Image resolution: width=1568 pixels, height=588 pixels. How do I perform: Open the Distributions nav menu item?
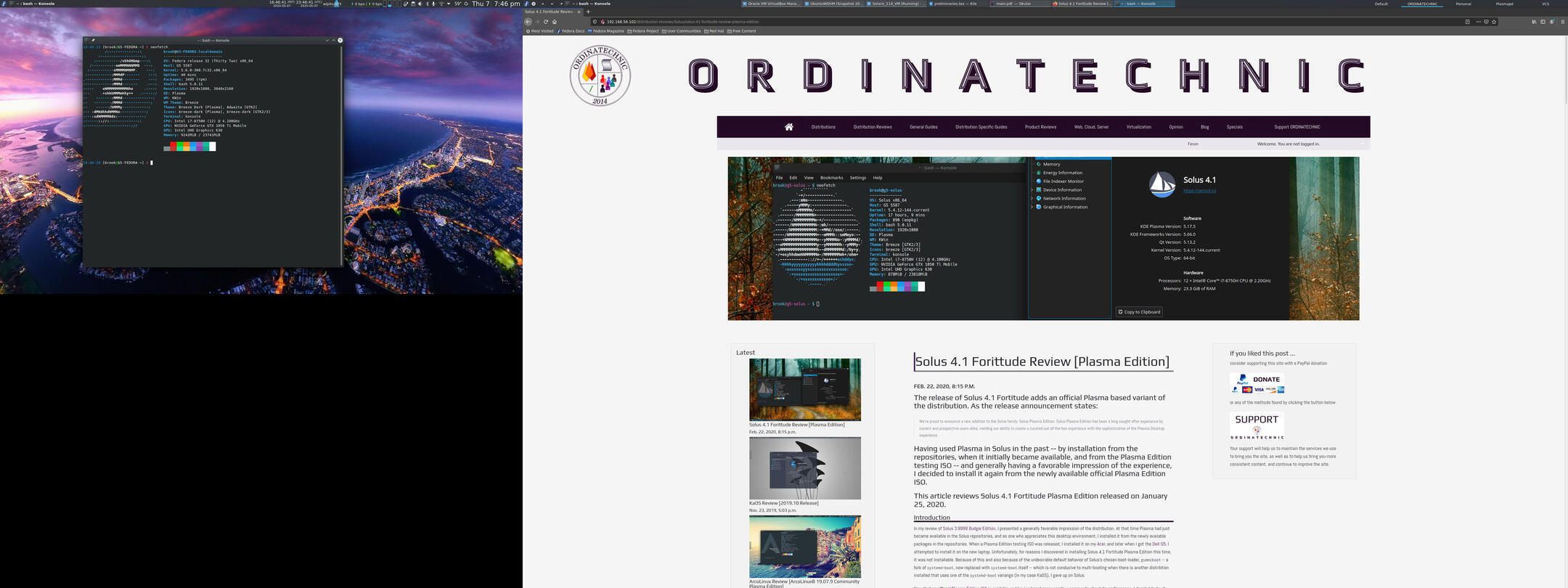pyautogui.click(x=823, y=127)
